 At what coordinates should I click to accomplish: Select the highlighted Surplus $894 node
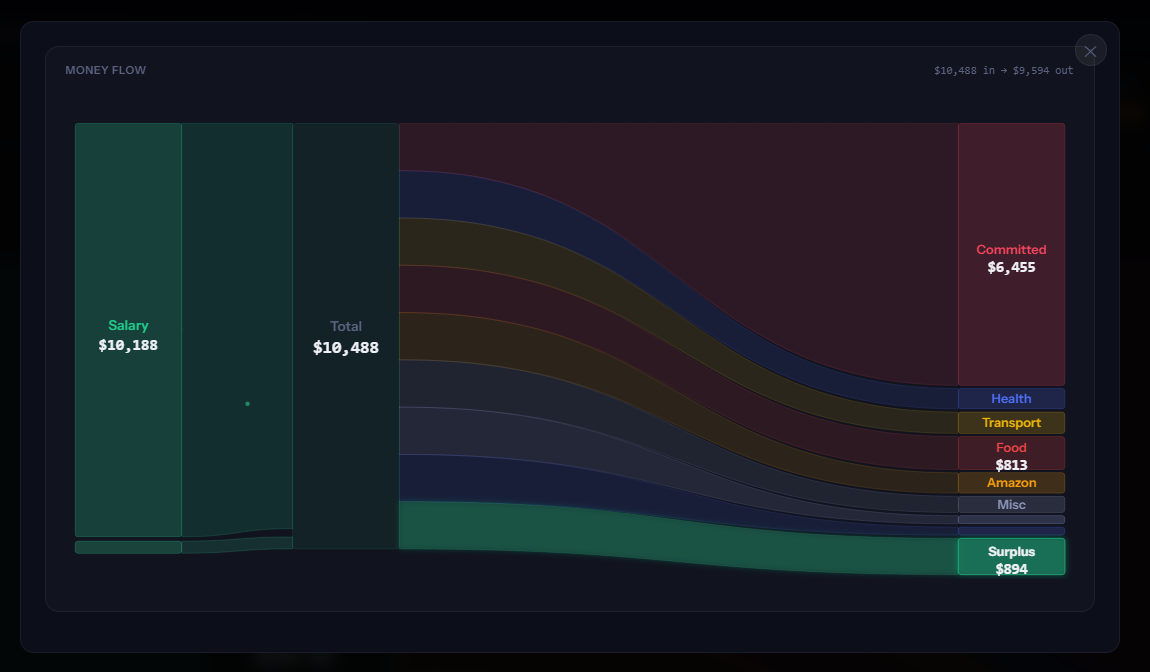tap(1011, 557)
